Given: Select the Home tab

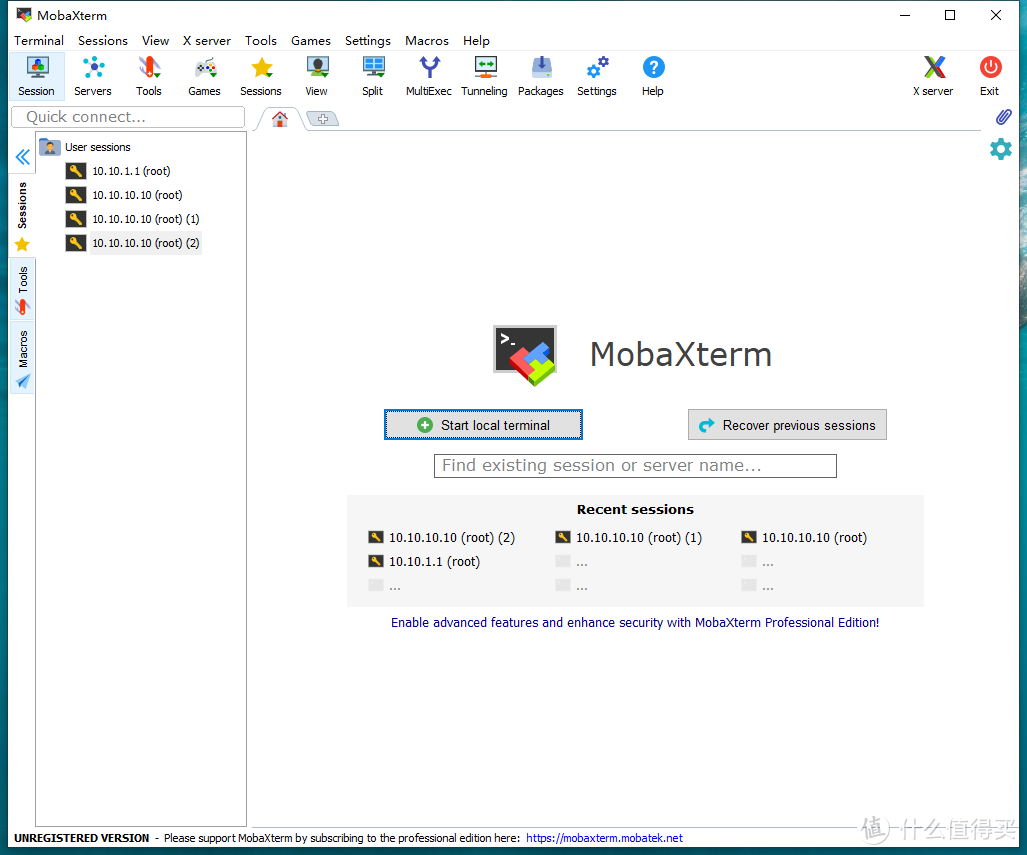Looking at the screenshot, I should coord(280,119).
